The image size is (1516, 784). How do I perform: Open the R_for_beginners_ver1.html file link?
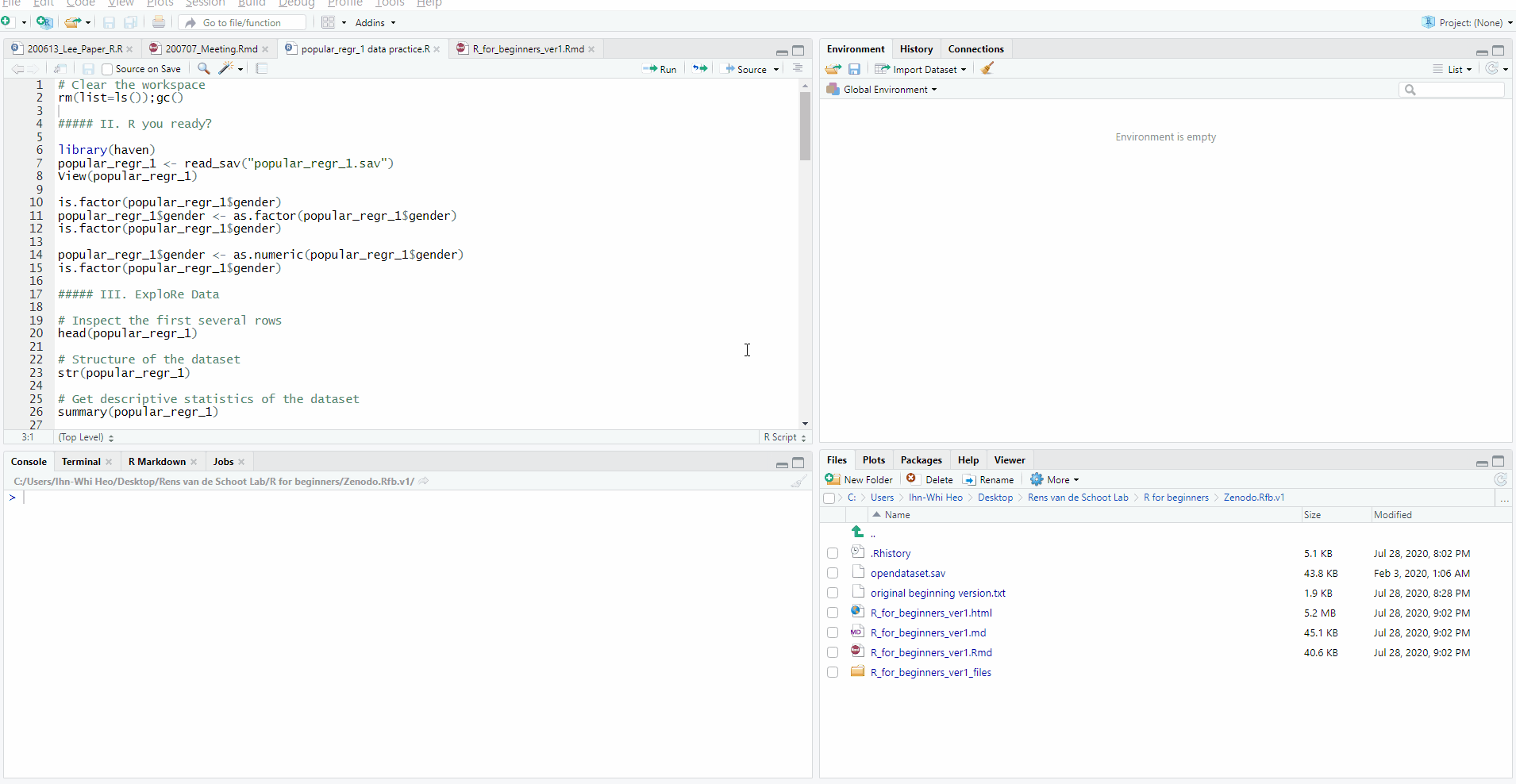(931, 613)
